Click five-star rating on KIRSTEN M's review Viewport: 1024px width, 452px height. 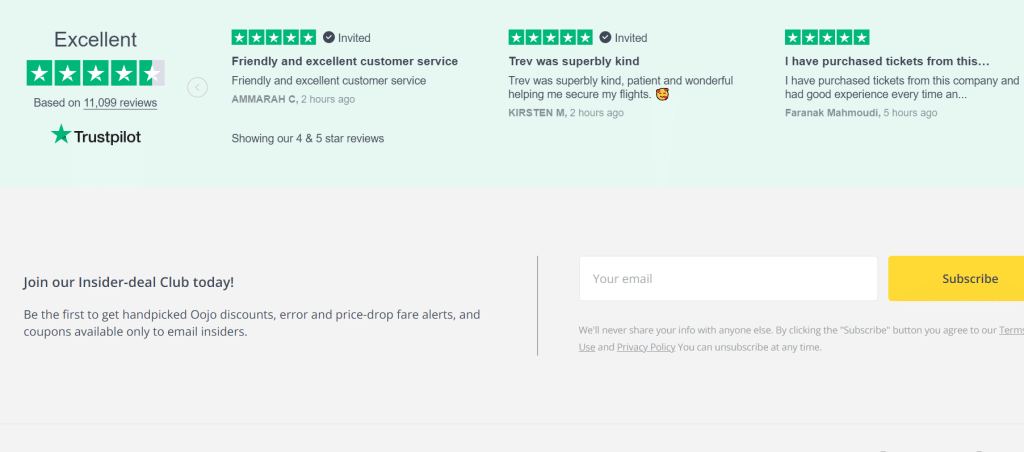click(x=551, y=38)
